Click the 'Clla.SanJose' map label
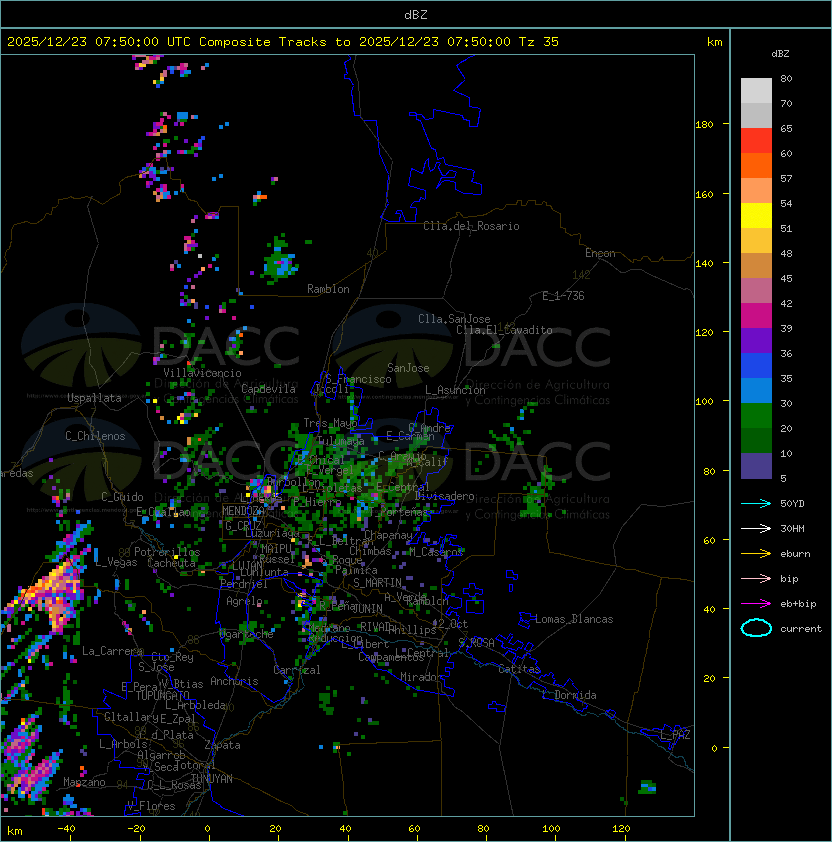The height and width of the screenshot is (842, 832). [454, 319]
